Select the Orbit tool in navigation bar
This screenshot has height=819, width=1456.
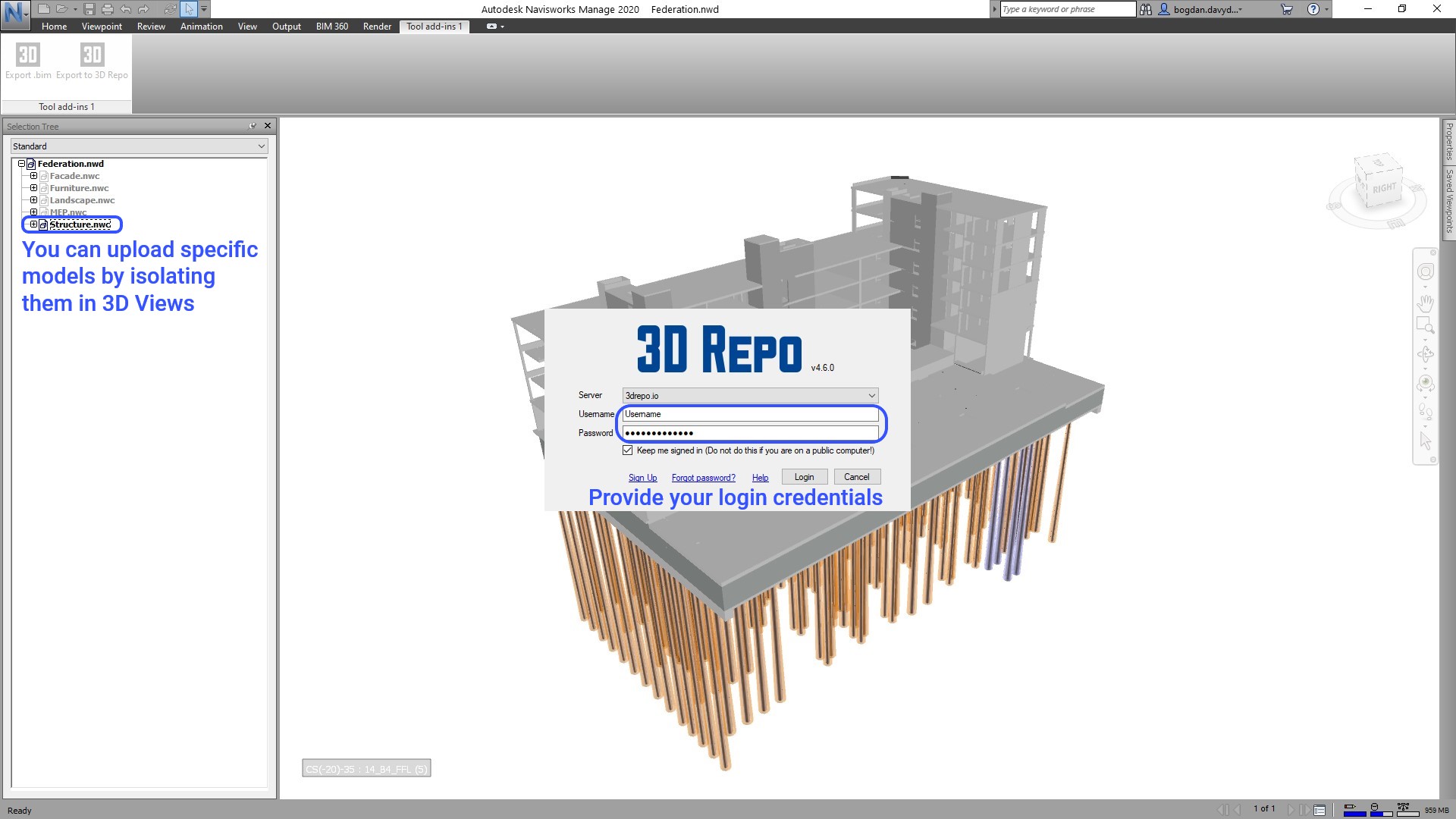pyautogui.click(x=1425, y=354)
